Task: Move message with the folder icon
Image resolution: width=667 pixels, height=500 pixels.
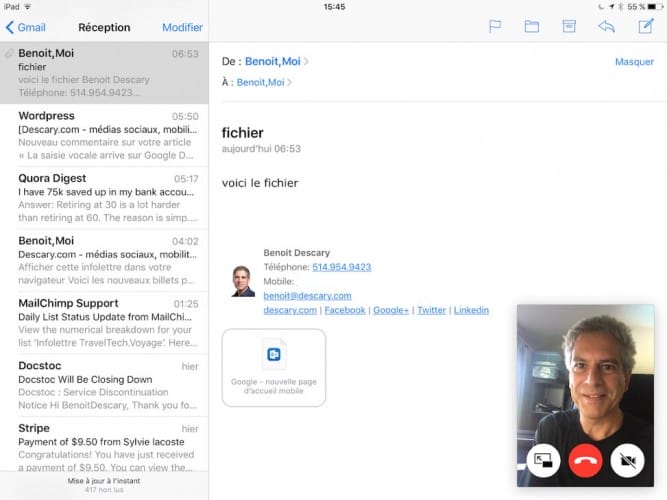Action: [532, 27]
